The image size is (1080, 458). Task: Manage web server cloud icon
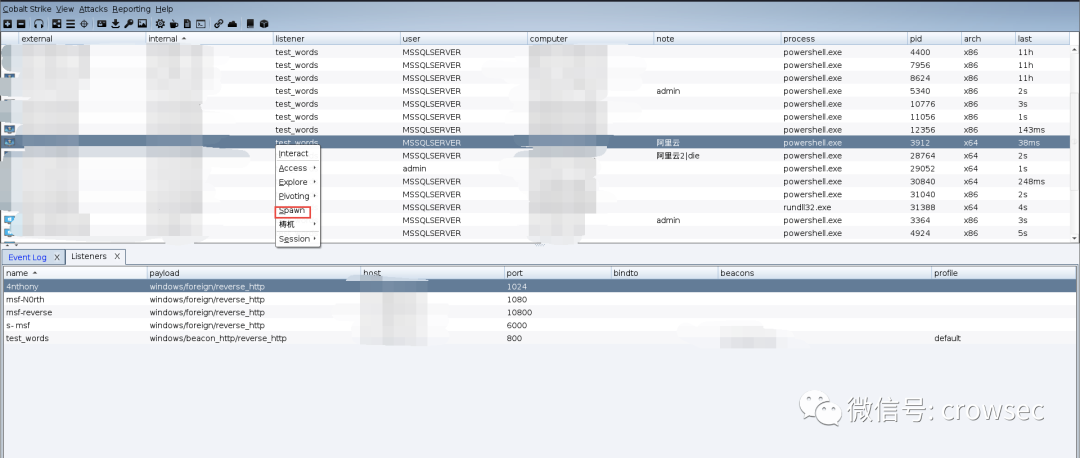(233, 23)
